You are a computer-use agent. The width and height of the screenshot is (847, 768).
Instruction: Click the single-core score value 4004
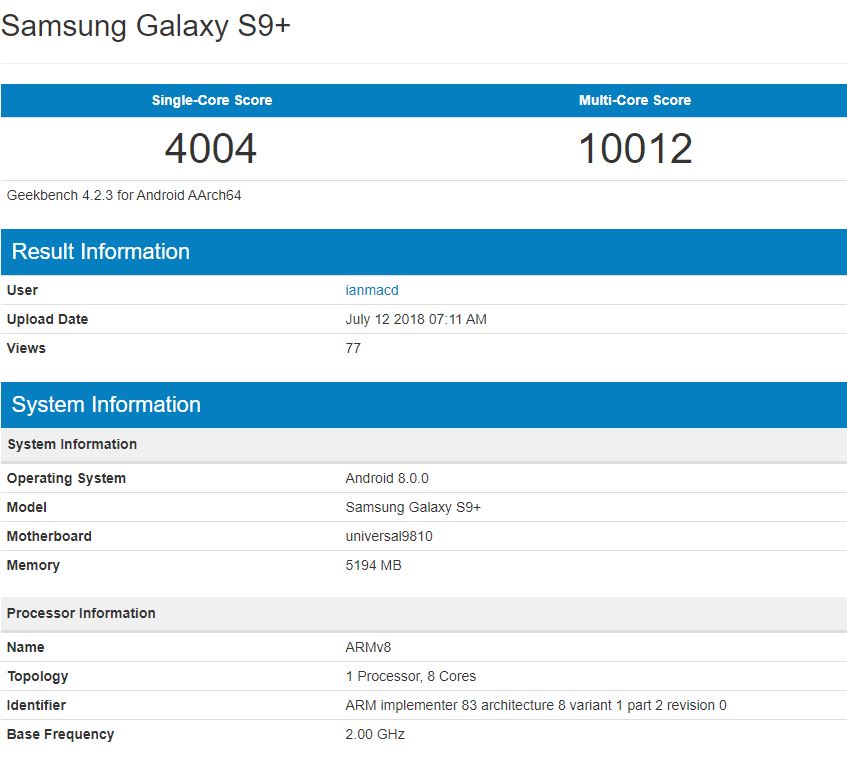[211, 148]
